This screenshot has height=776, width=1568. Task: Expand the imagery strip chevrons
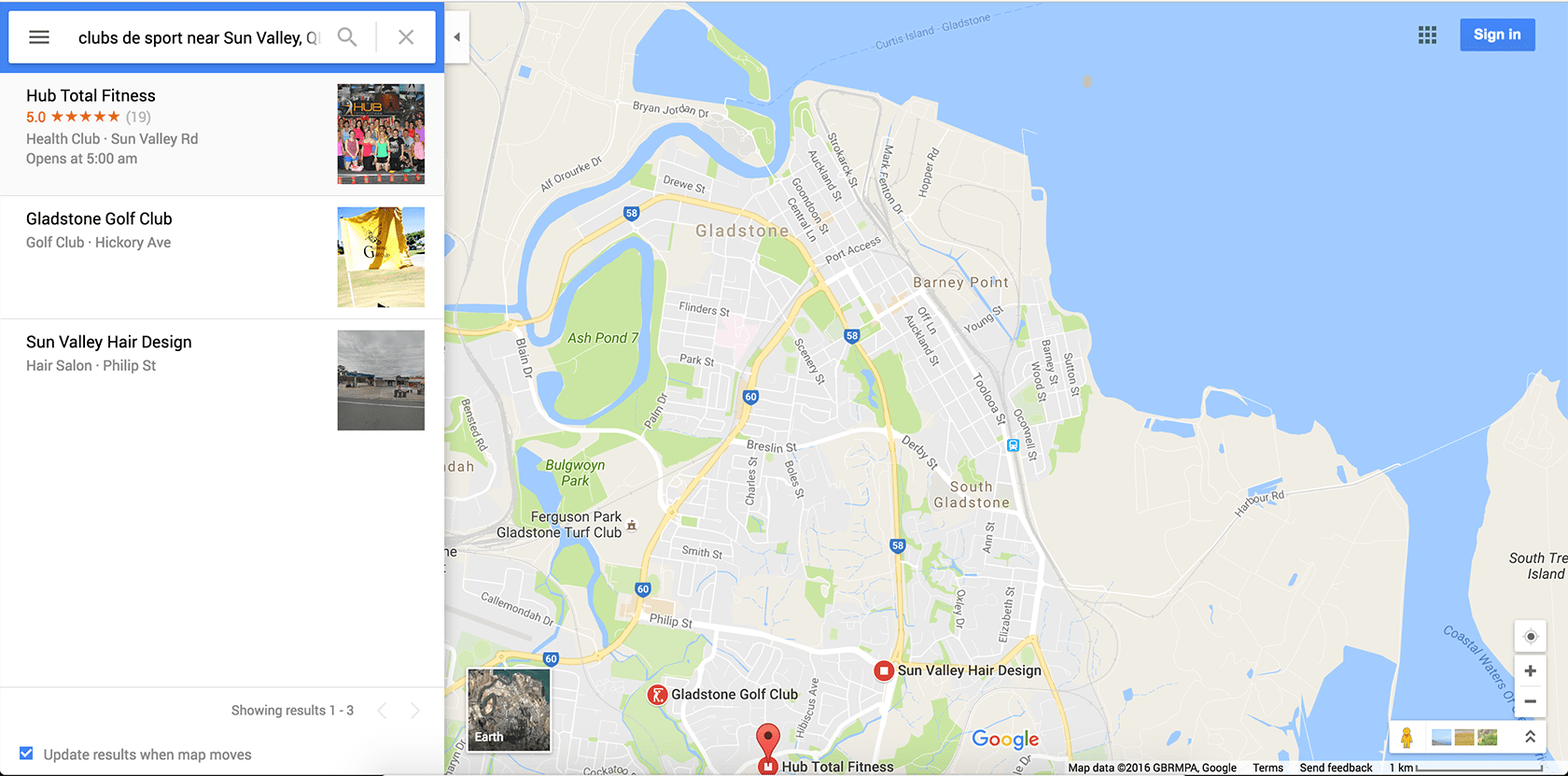coord(1530,737)
